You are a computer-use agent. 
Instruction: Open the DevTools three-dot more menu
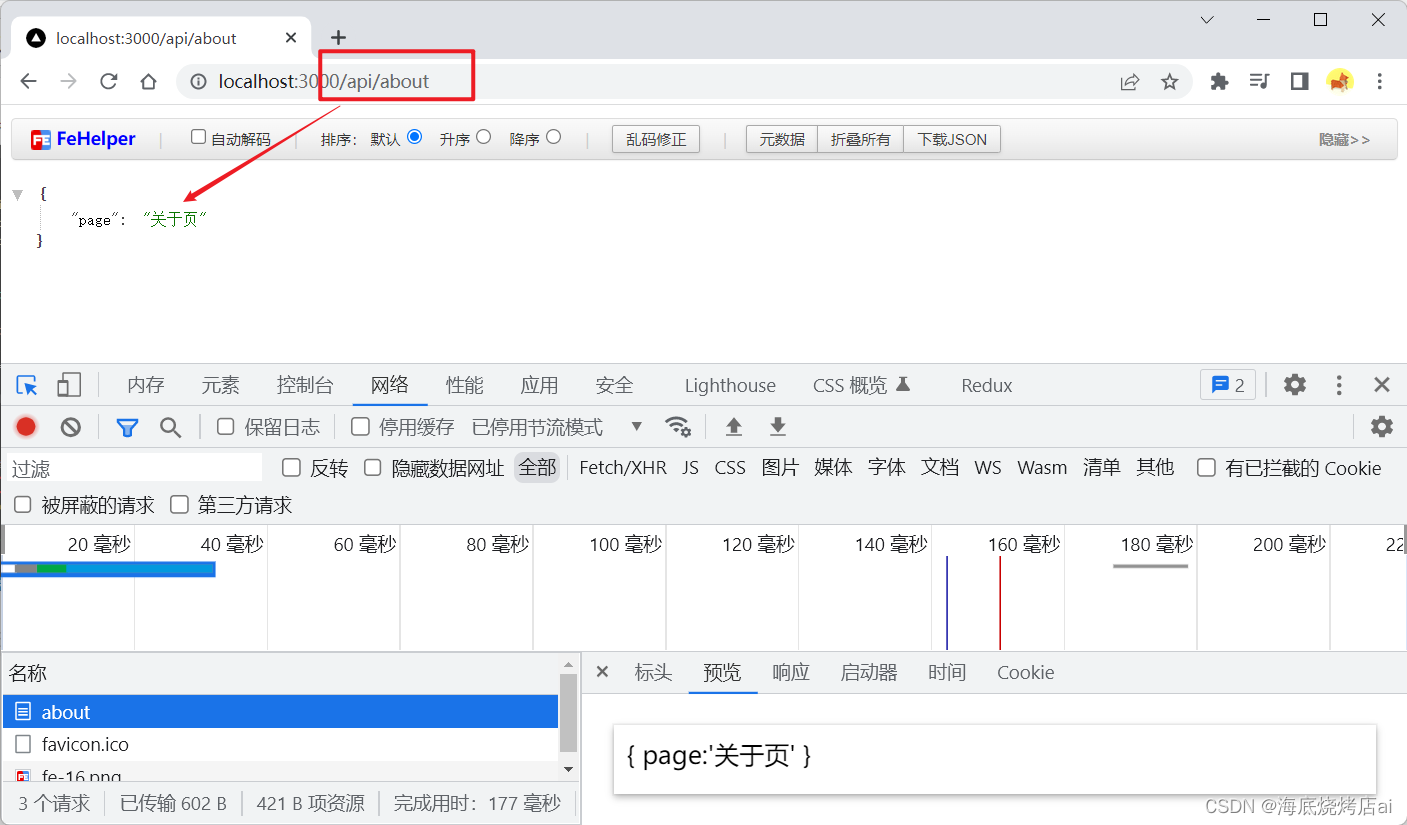(1339, 385)
